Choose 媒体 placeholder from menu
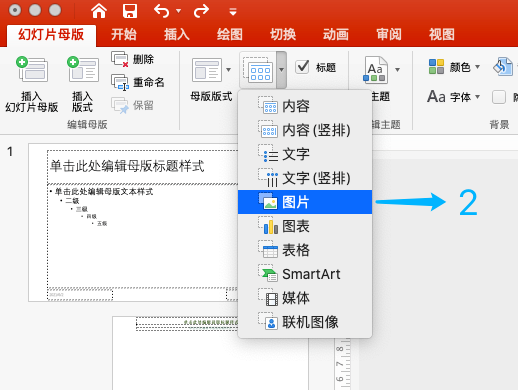This screenshot has height=390, width=518. 305,298
